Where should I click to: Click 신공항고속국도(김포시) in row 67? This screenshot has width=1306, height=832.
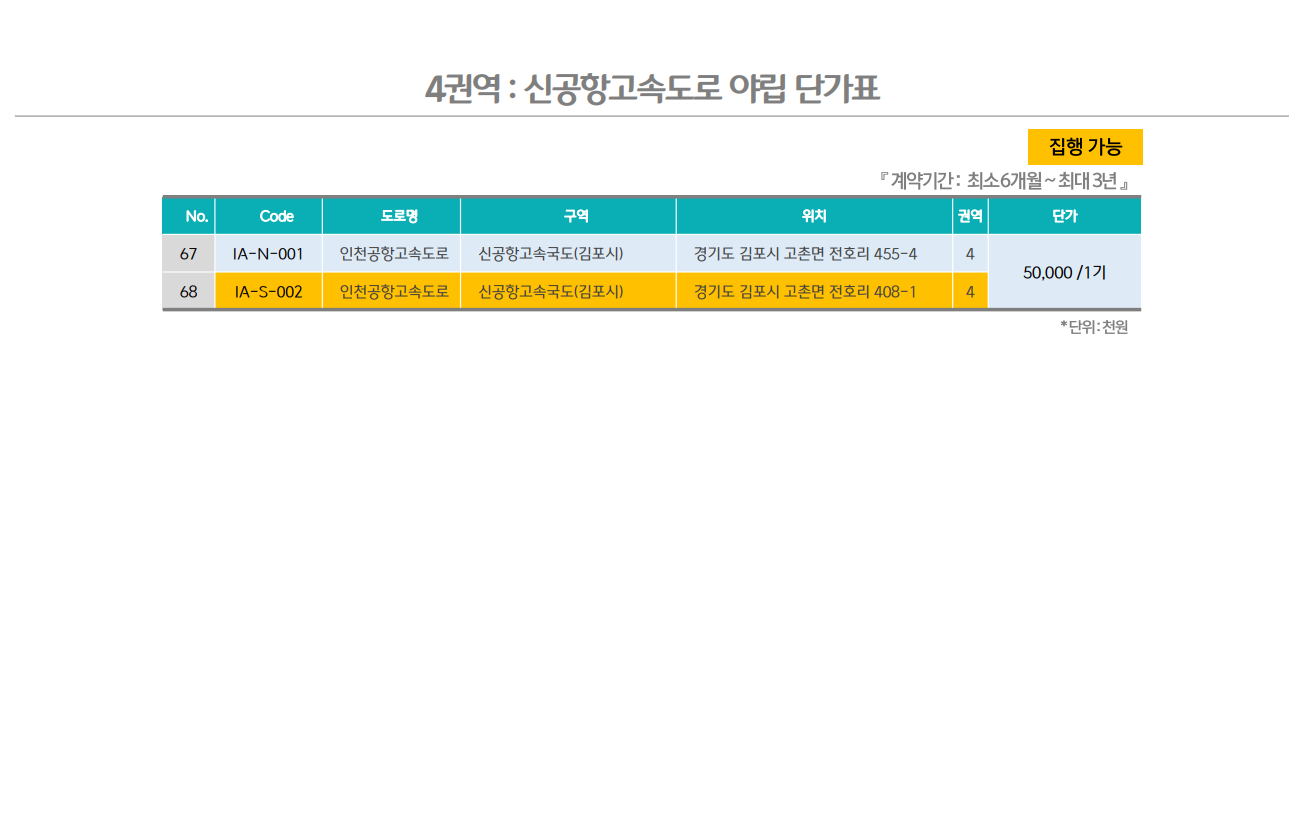click(x=551, y=254)
